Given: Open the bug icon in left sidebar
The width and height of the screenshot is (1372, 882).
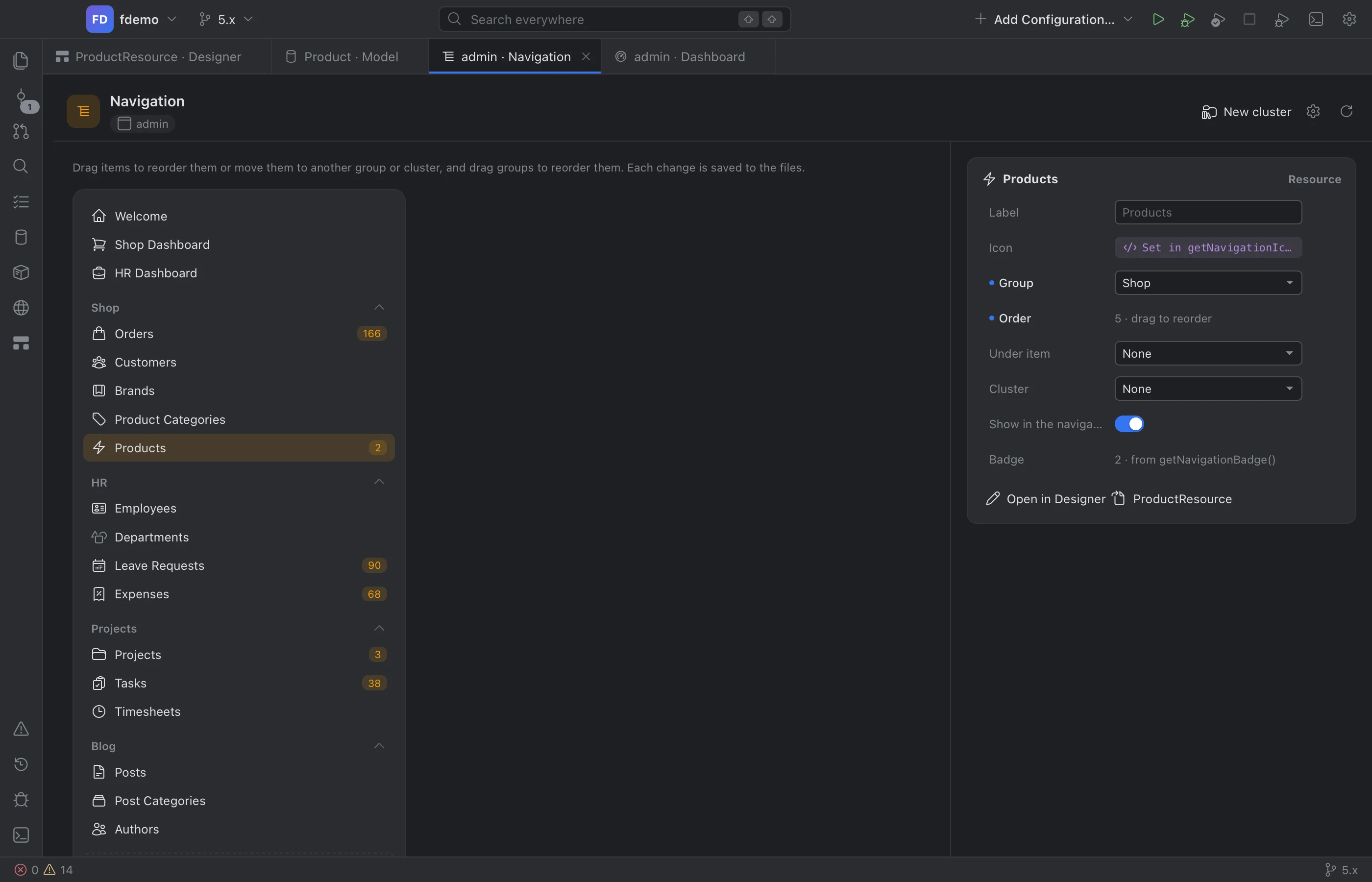Looking at the screenshot, I should 21,800.
